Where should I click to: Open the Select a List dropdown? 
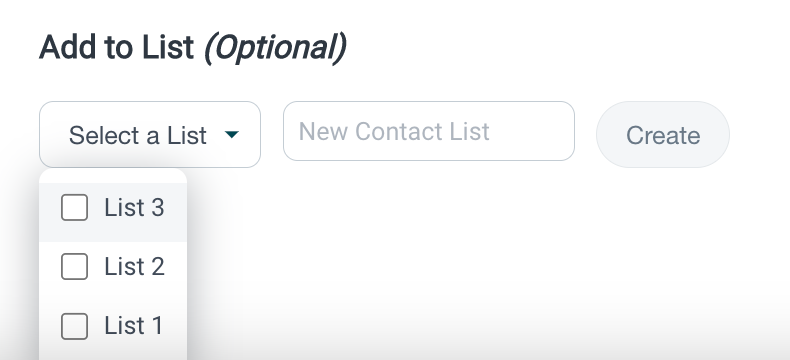point(150,134)
